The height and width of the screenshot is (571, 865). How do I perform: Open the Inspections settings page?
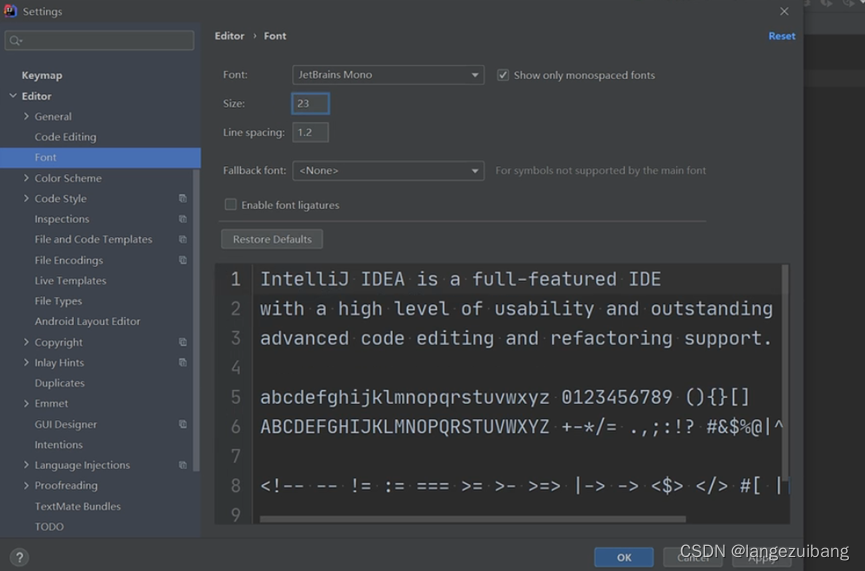click(x=62, y=219)
